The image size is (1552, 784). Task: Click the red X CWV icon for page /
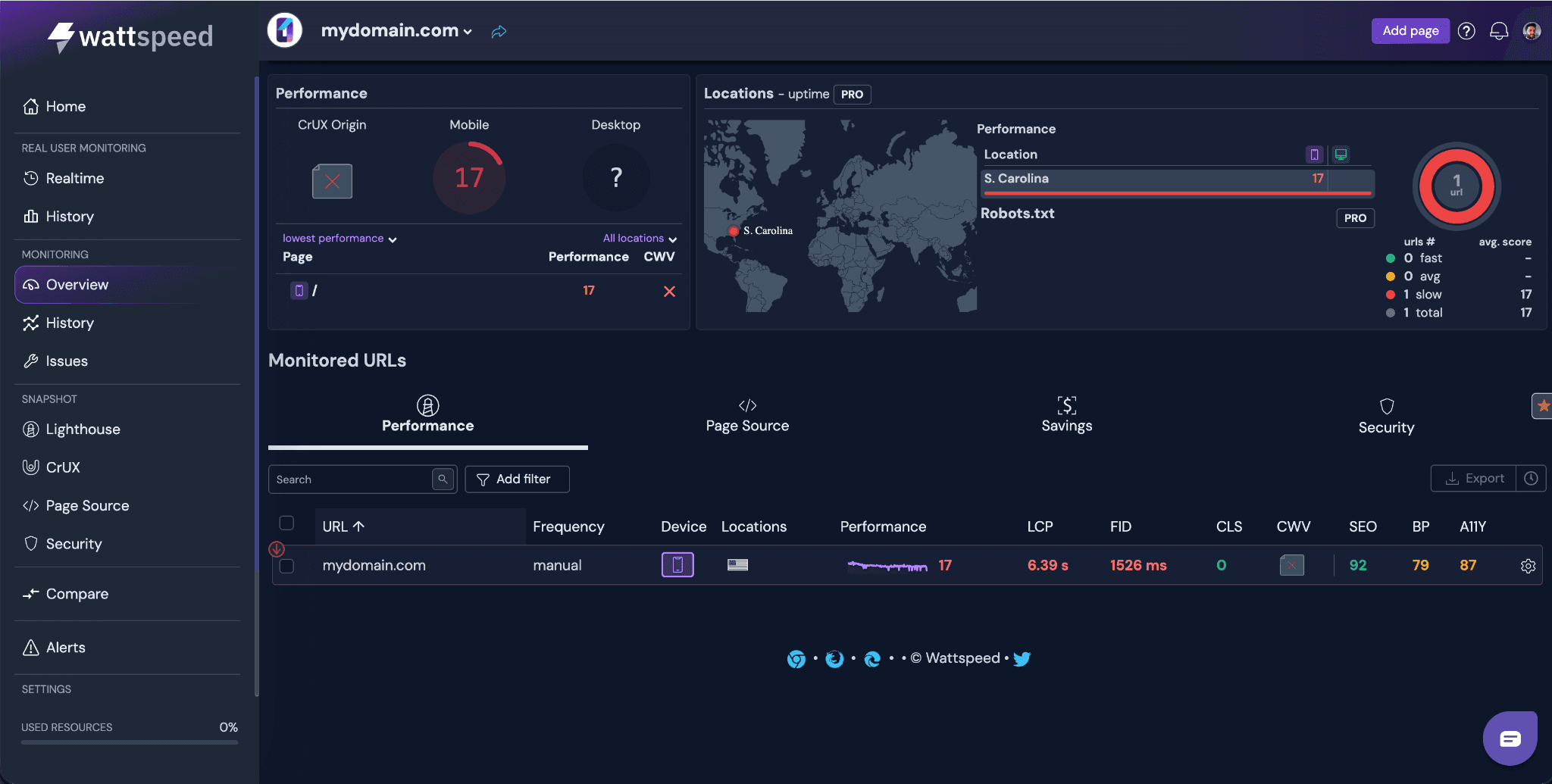(669, 291)
